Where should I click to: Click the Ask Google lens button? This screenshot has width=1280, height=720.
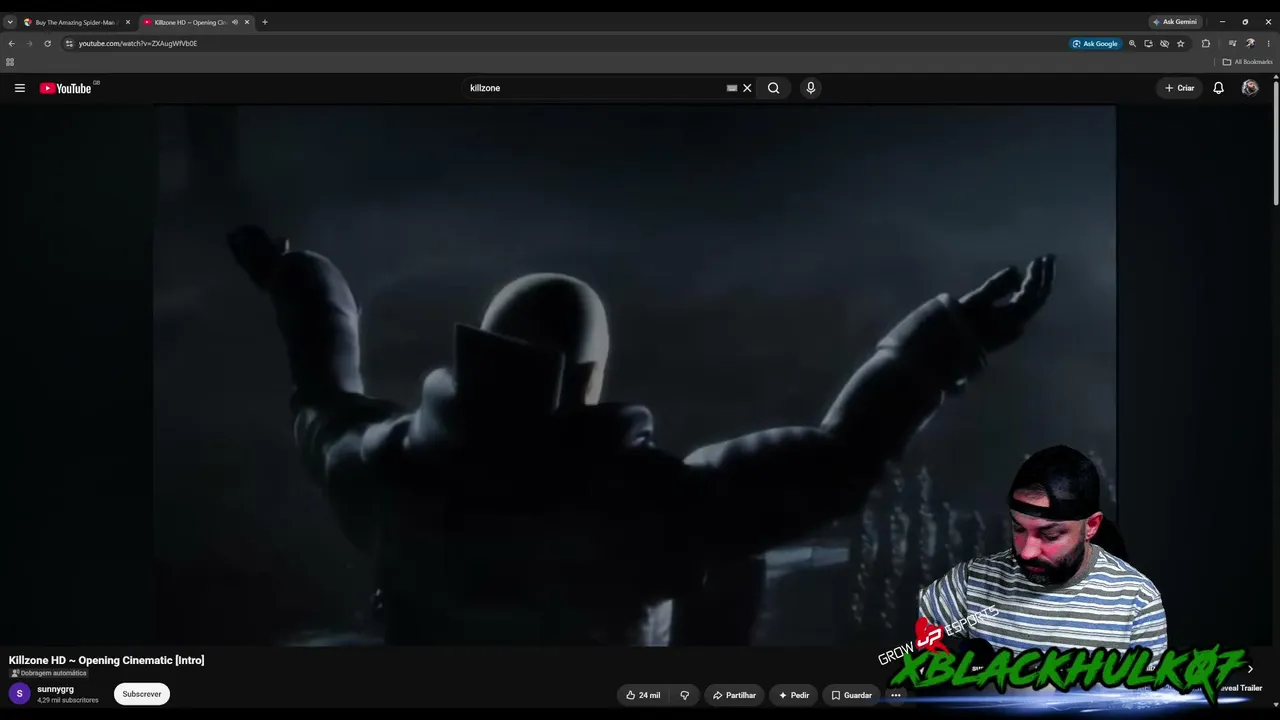[1095, 44]
